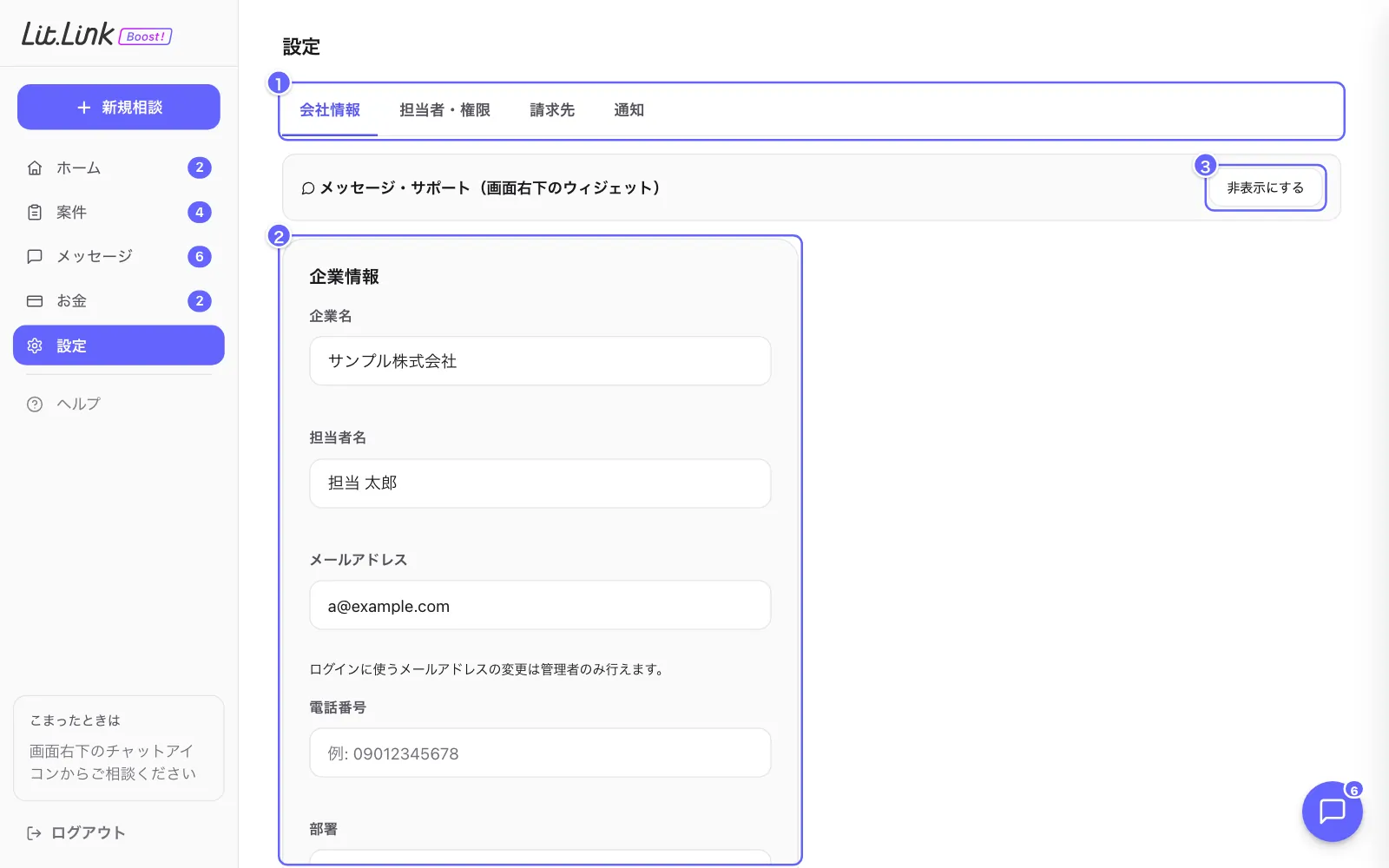Switch to the 会社情報 tab

point(330,110)
